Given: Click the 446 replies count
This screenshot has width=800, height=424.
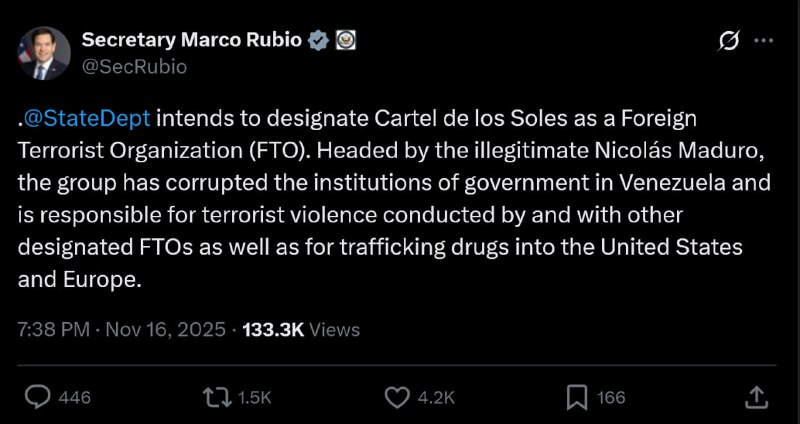Looking at the screenshot, I should (75, 397).
